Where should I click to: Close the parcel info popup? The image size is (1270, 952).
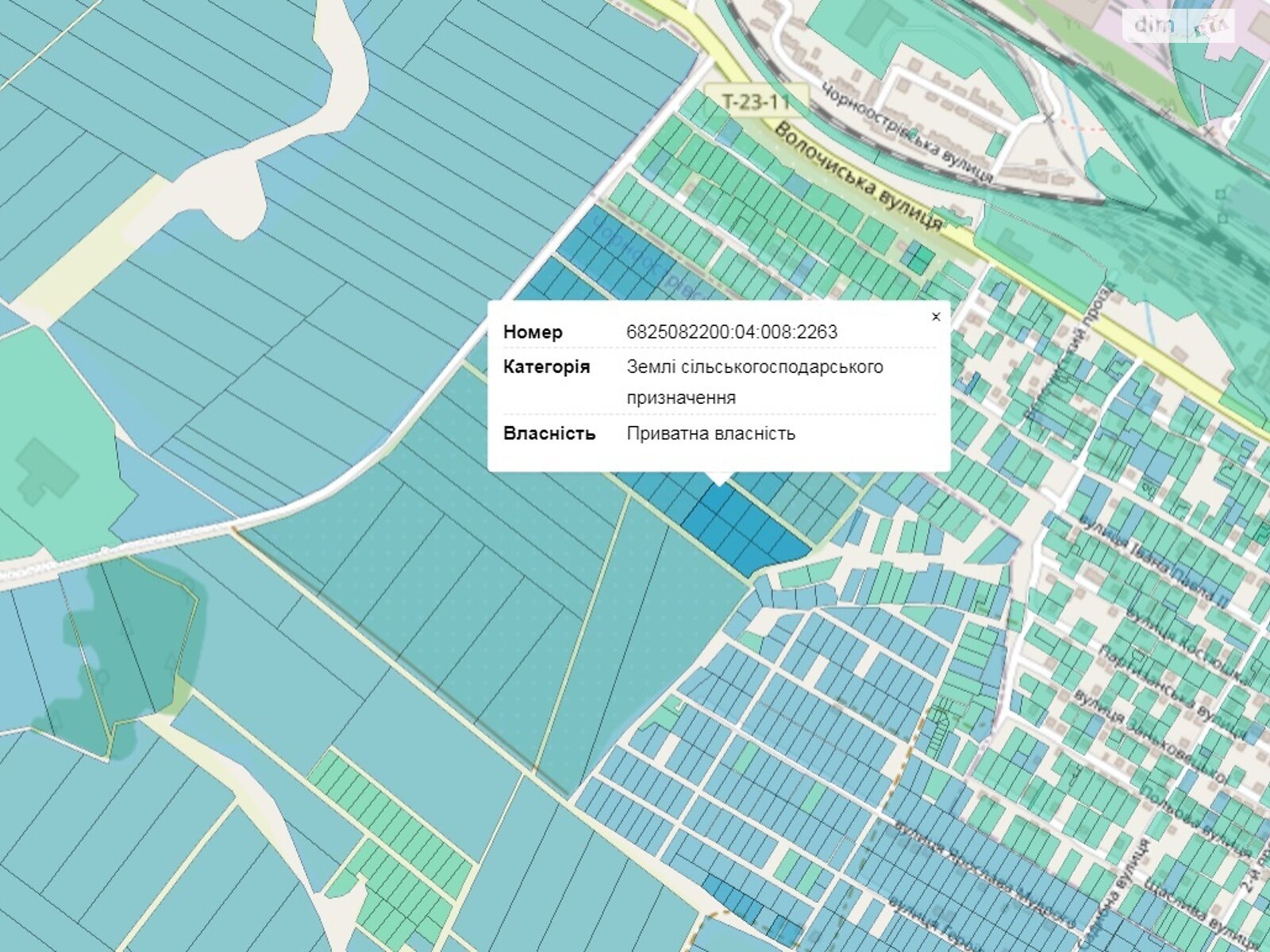pyautogui.click(x=936, y=317)
